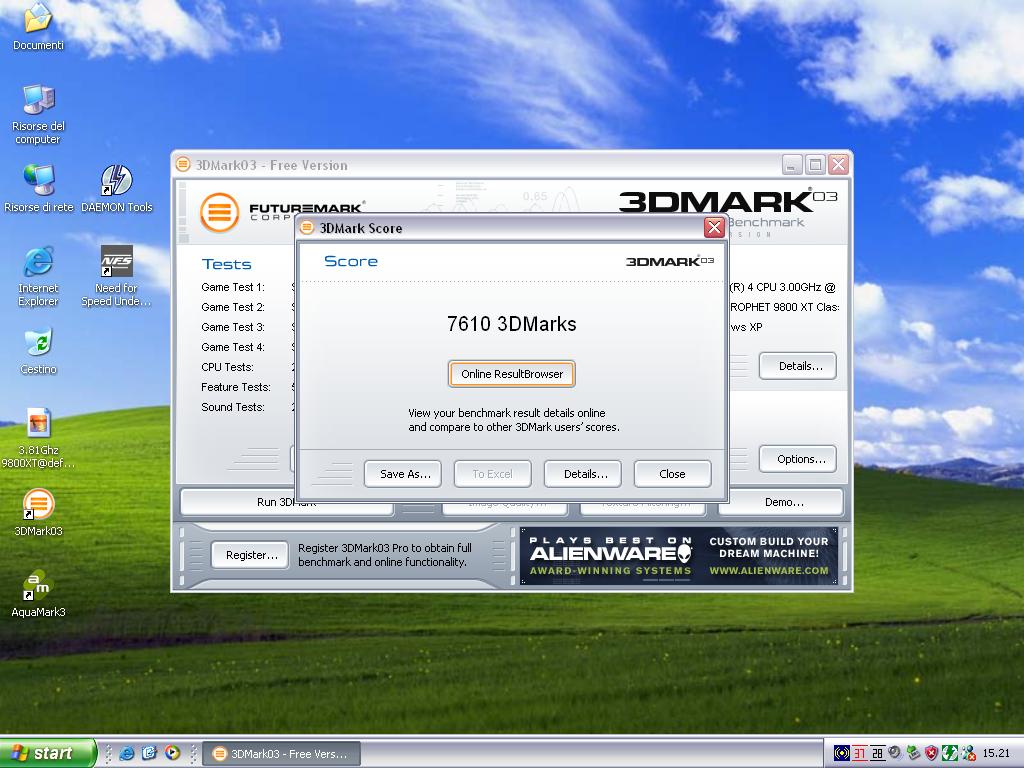Open Options in the 3DMark03 window
The width and height of the screenshot is (1024, 768).
coord(801,459)
